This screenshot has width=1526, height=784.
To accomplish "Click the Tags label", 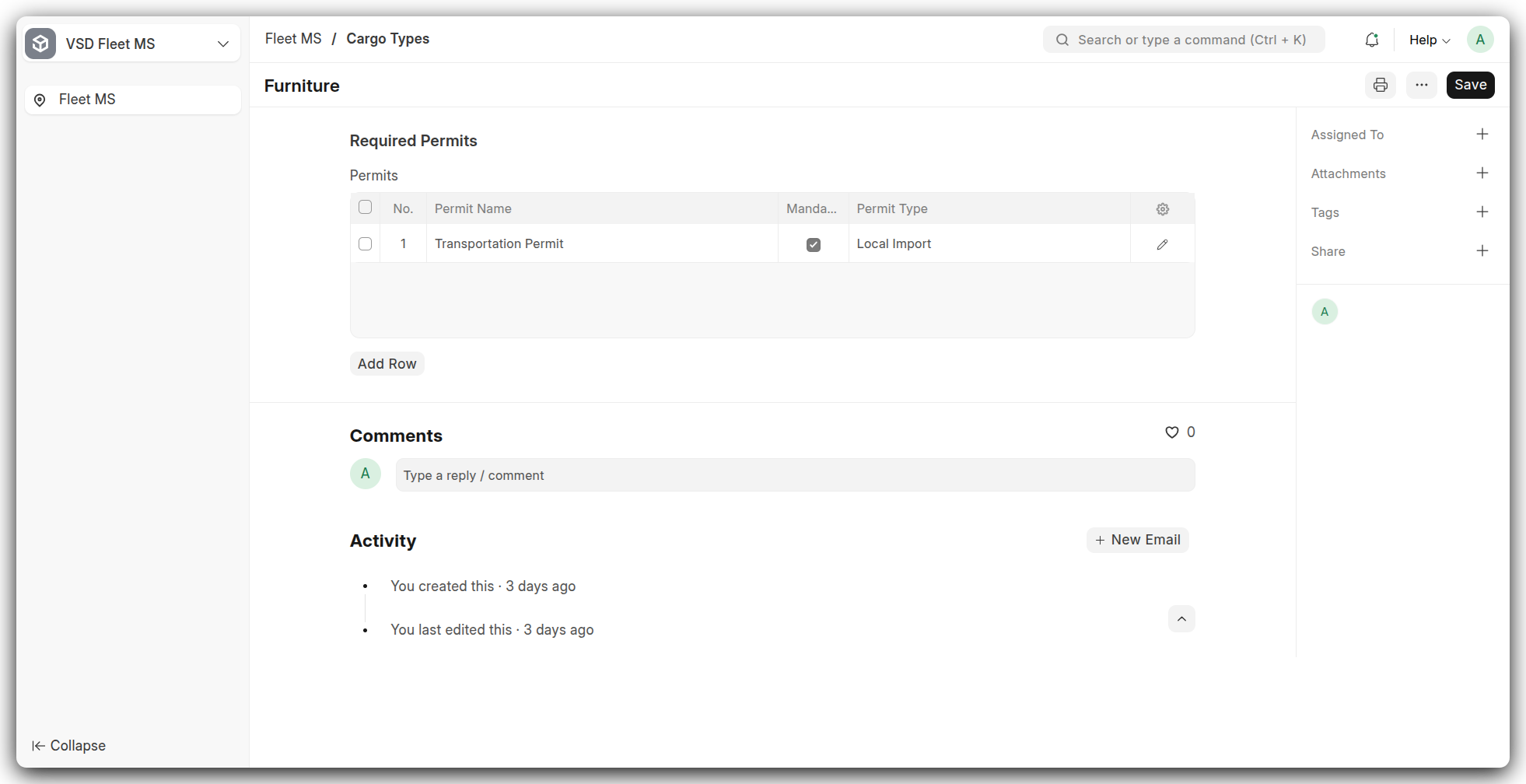I will click(1325, 212).
